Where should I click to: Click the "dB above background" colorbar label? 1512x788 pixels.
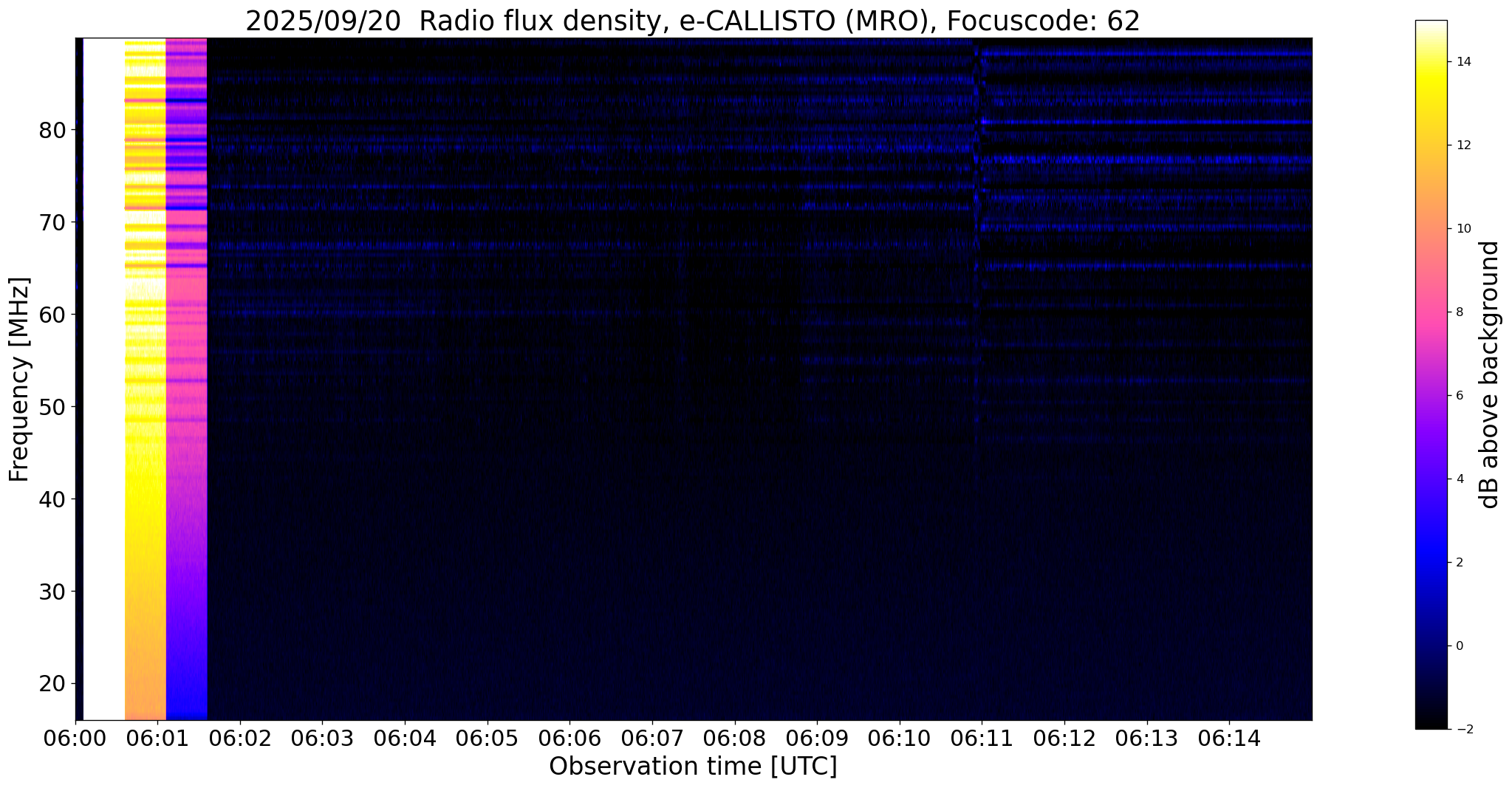pos(1490,374)
